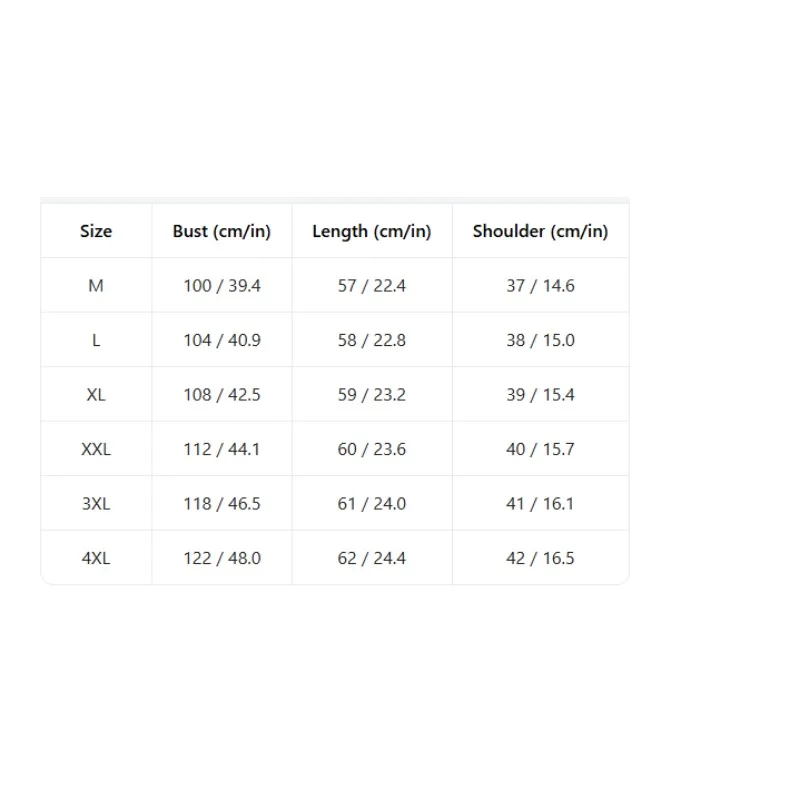Select shoulder value 40 / 15.7

[x=540, y=449]
